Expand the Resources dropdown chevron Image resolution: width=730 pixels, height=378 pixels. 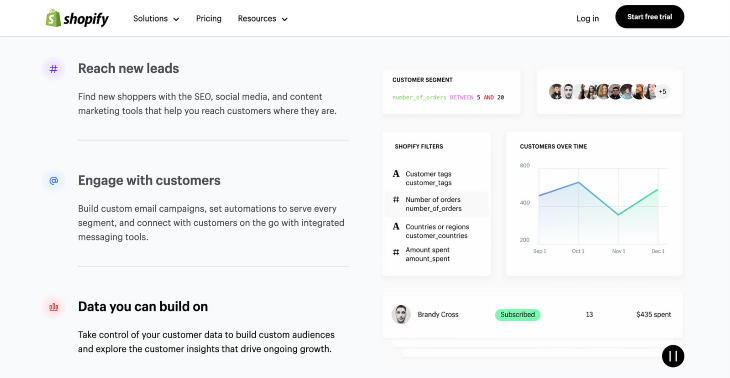pos(284,19)
